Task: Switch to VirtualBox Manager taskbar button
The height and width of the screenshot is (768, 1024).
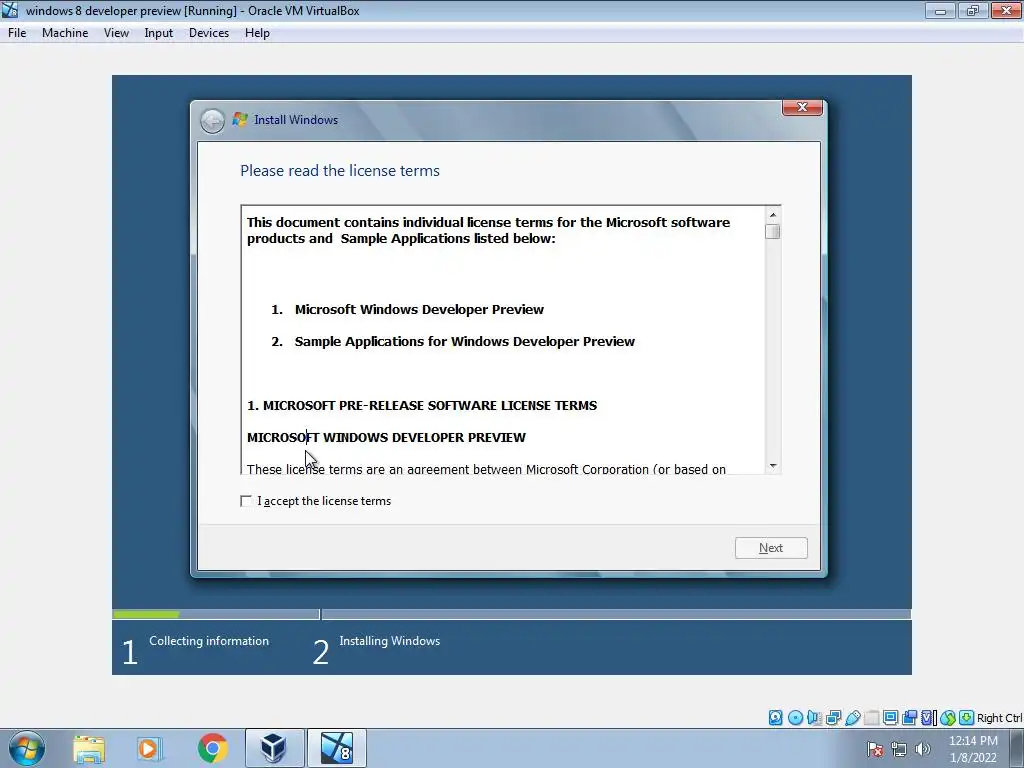Action: [x=274, y=748]
